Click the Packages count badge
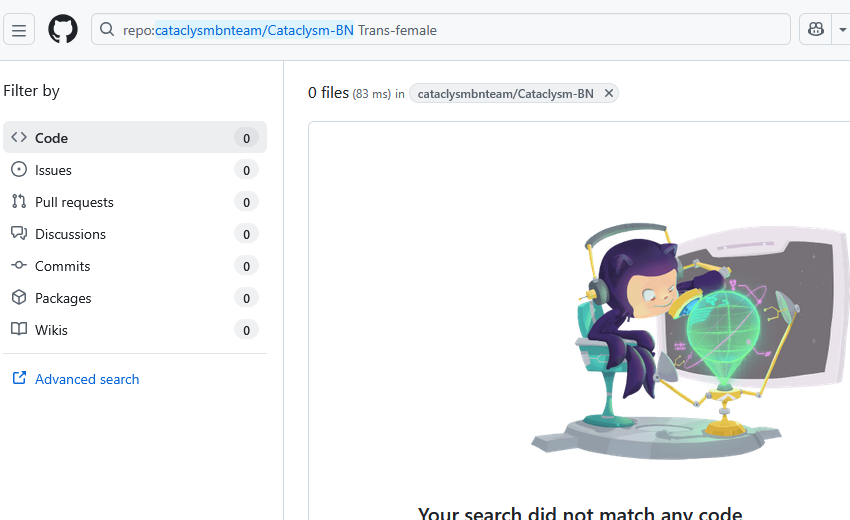The image size is (850, 520). [246, 298]
